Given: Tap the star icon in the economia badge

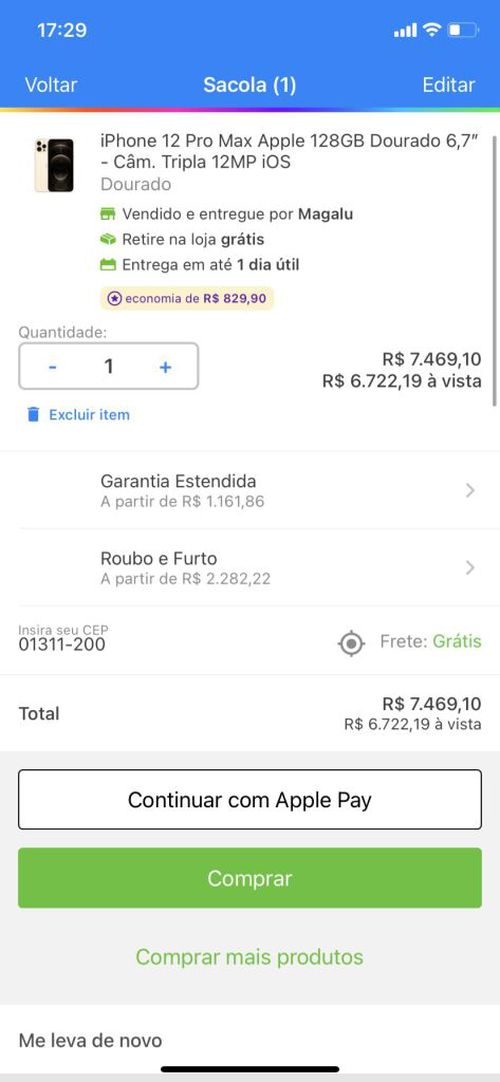Looking at the screenshot, I should (115, 299).
